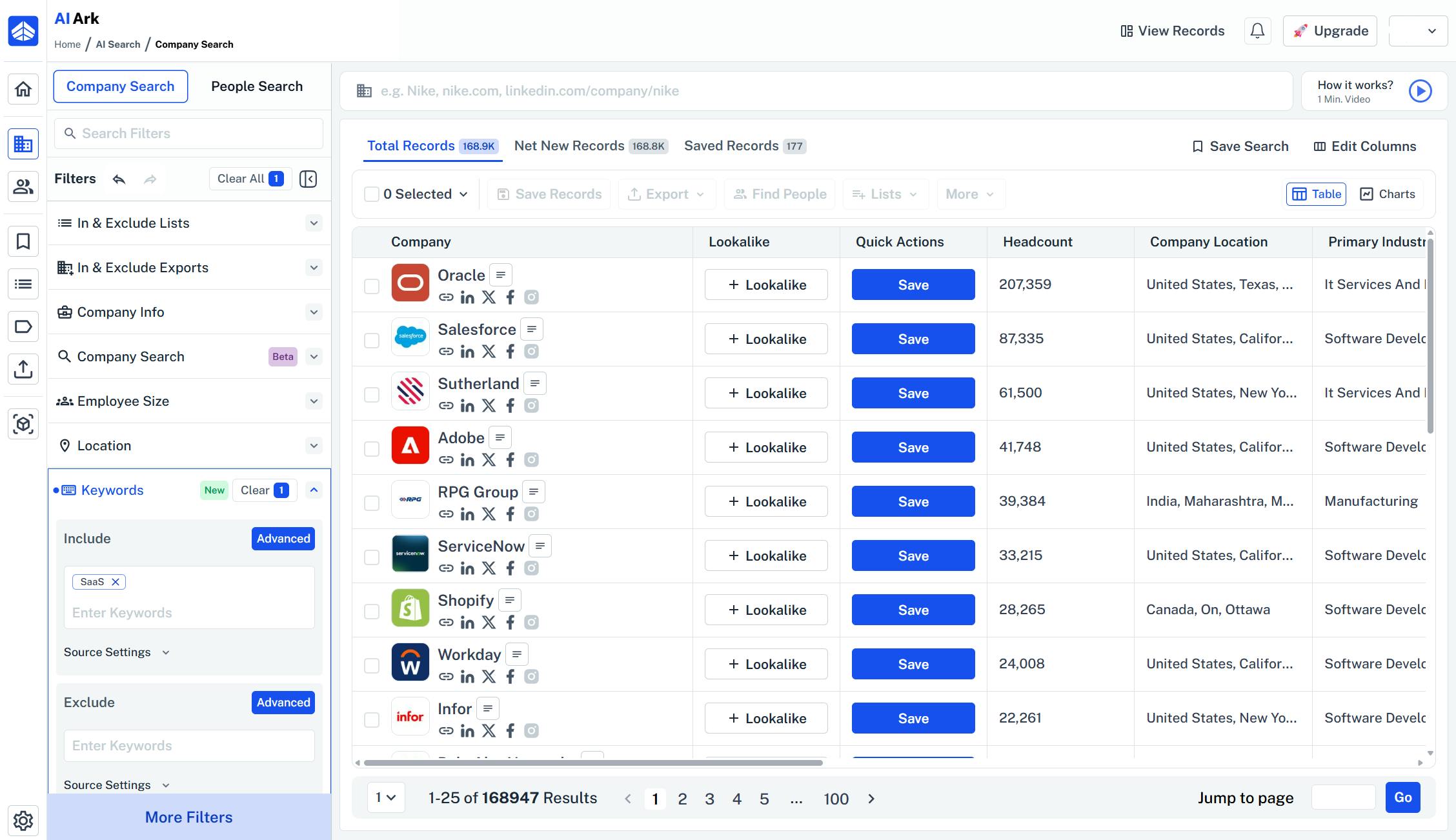This screenshot has width=1456, height=840.
Task: Click the bookmark icon in the sidebar
Action: point(23,241)
